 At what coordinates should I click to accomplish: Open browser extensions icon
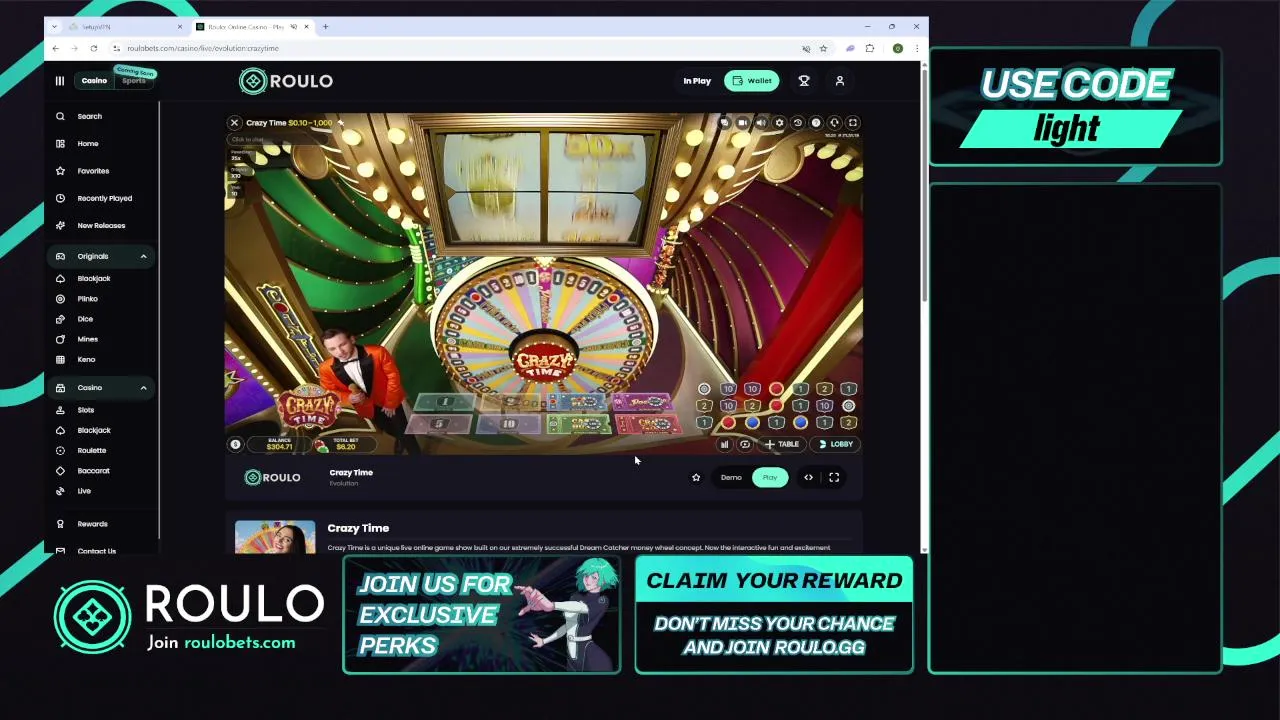(x=869, y=48)
